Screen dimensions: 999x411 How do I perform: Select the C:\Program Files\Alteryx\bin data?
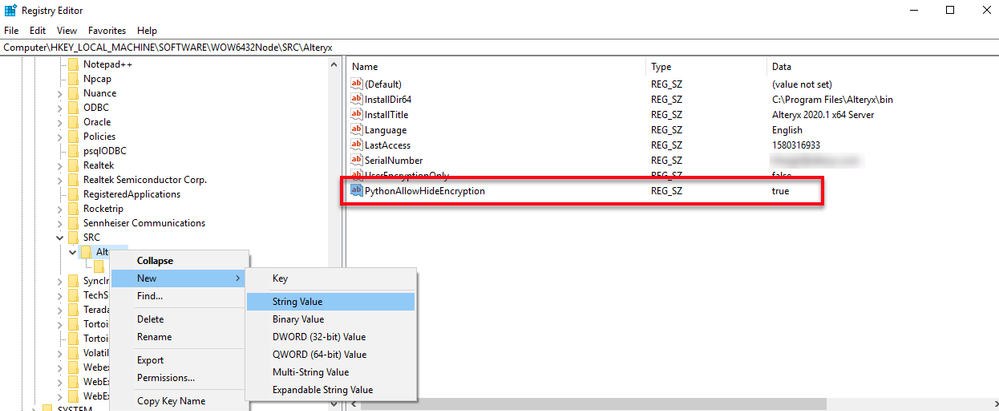coord(835,99)
